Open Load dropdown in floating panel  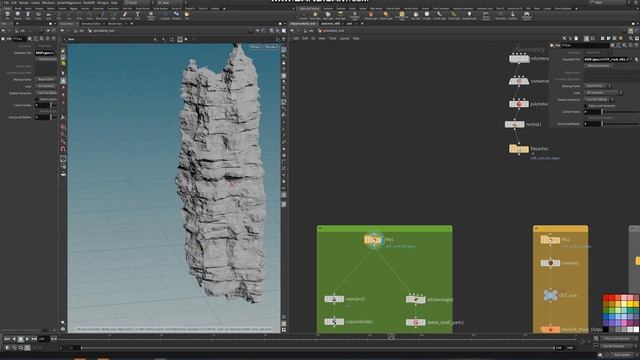[603, 93]
